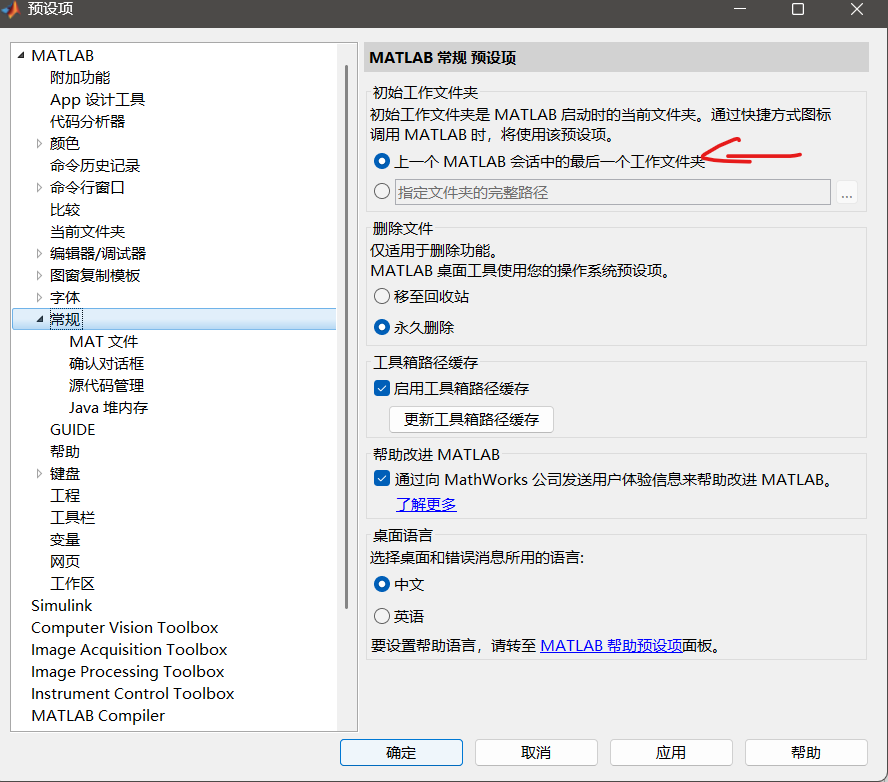Viewport: 888px width, 782px height.
Task: Expand the 键盘 tree node
Action: 39,473
